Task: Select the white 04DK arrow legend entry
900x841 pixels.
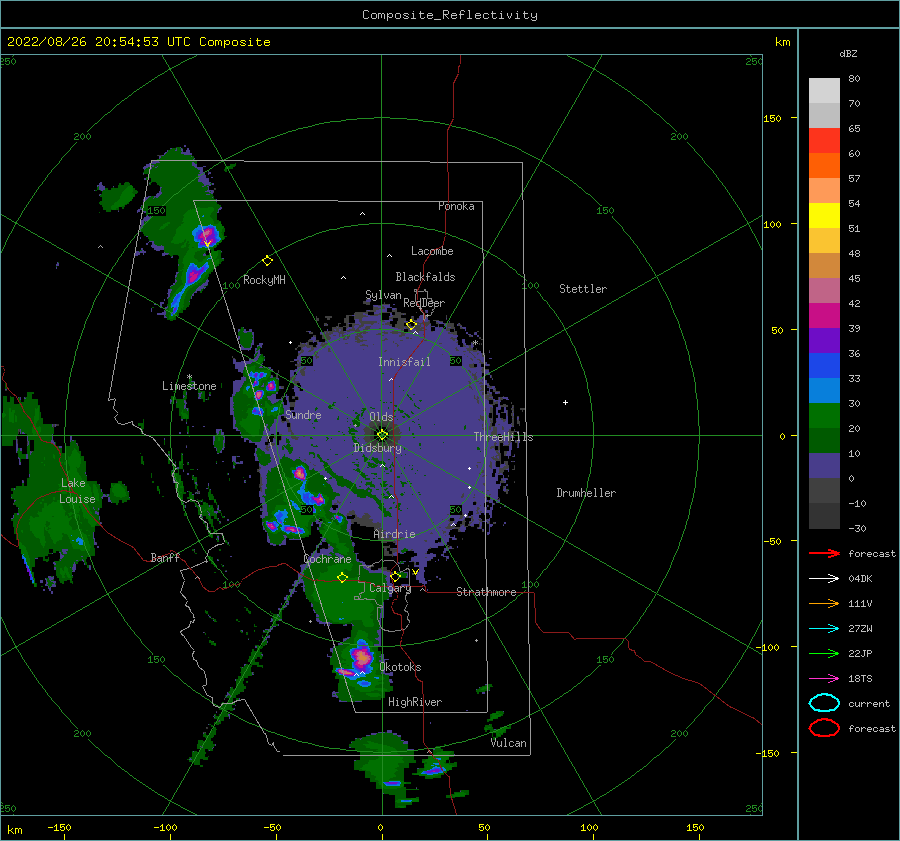Action: tap(824, 578)
